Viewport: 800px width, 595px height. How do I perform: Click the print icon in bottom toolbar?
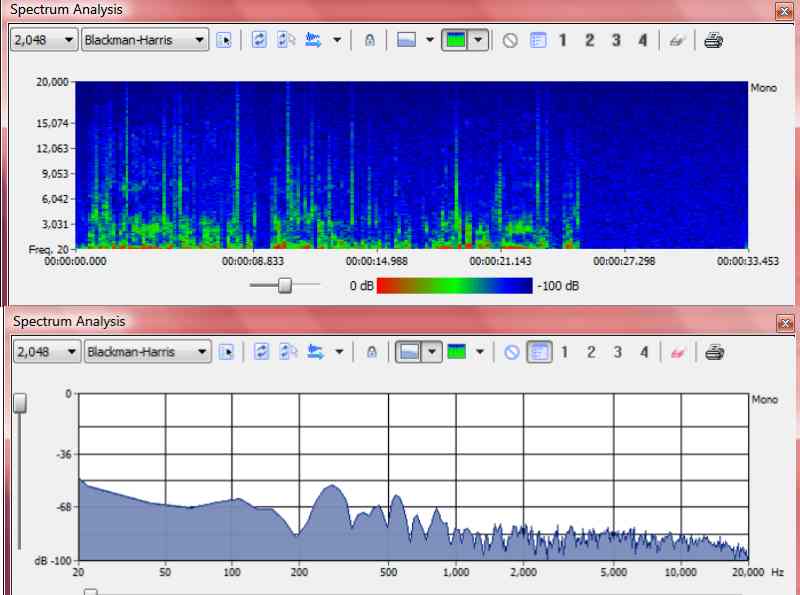coord(713,352)
